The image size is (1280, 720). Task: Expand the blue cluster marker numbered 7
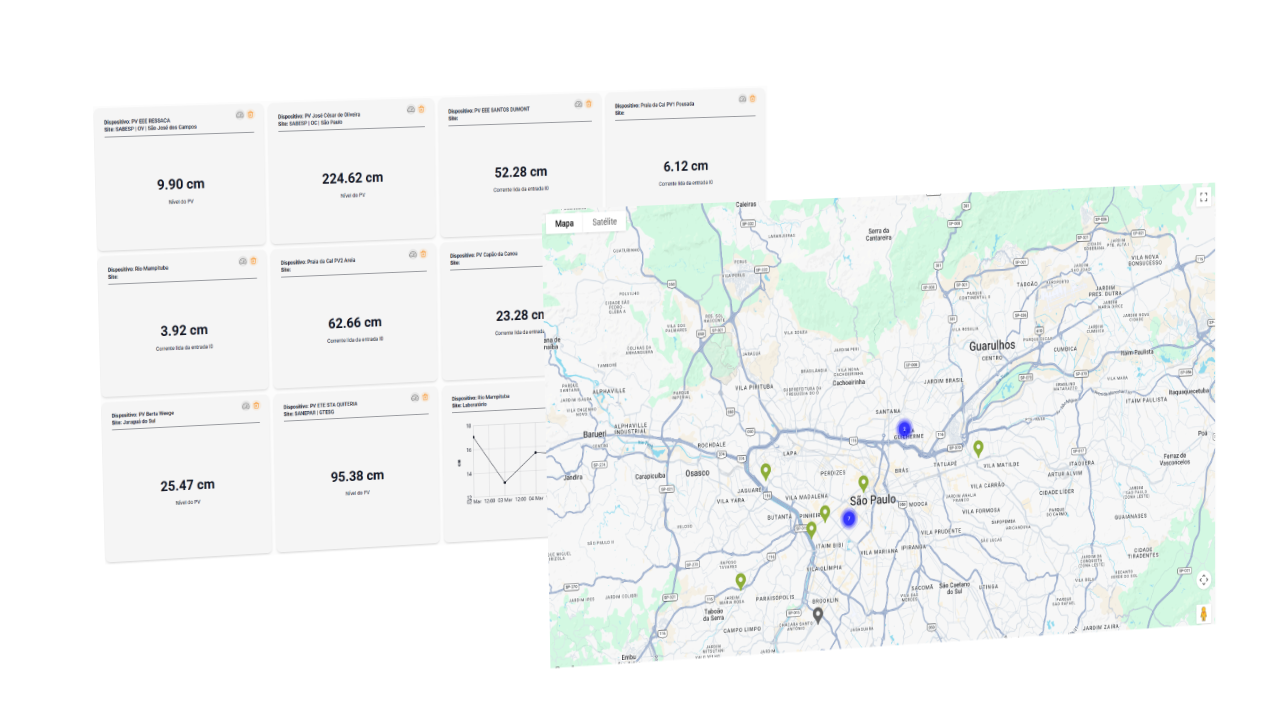tap(849, 518)
